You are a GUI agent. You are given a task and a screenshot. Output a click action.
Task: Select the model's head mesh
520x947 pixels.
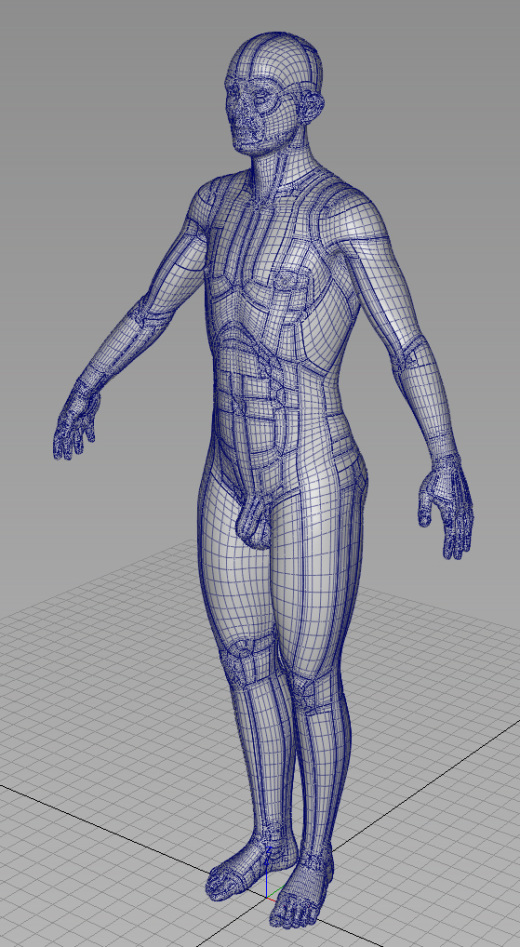click(275, 94)
